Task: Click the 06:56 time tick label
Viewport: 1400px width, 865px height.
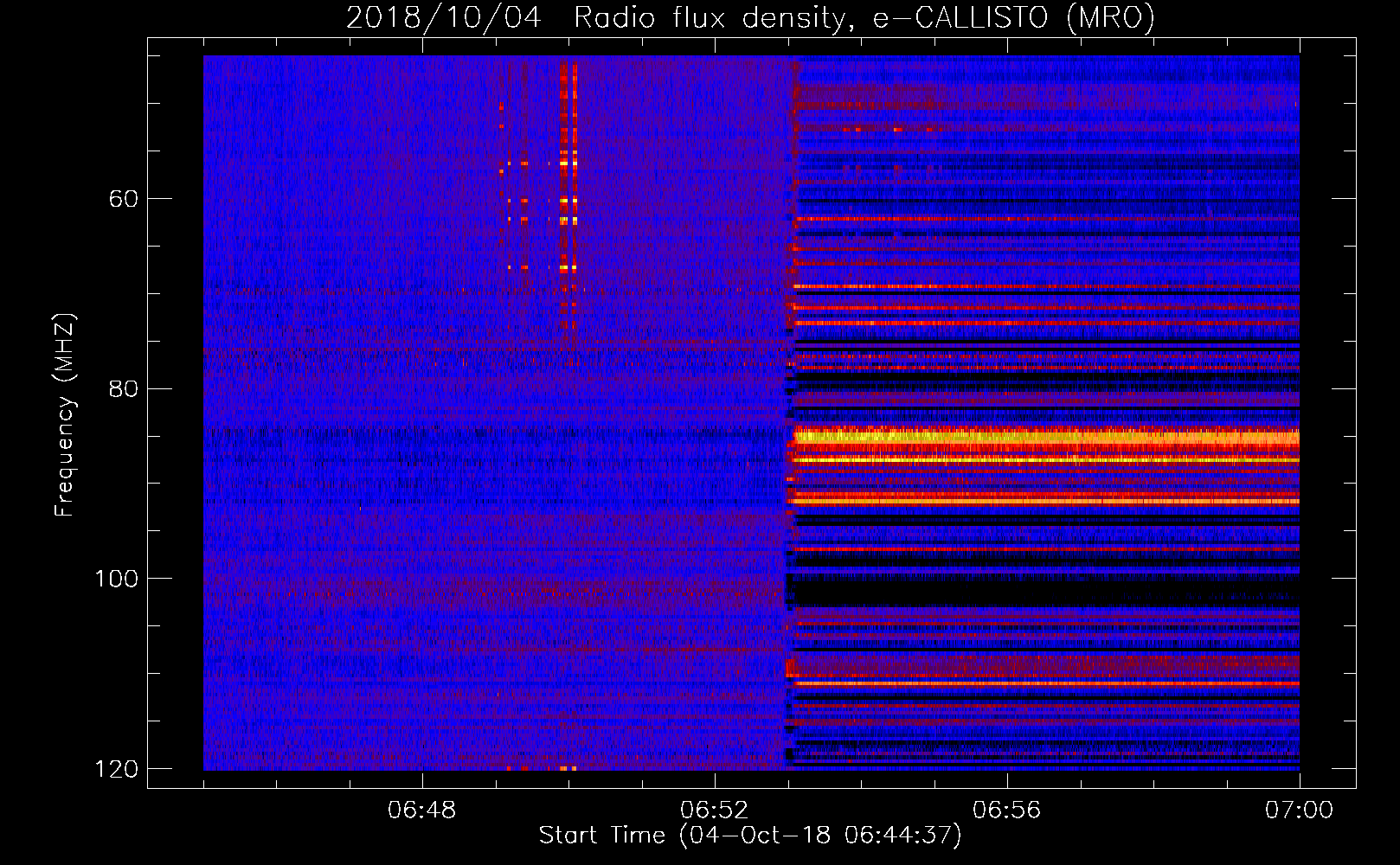Action: pyautogui.click(x=1007, y=811)
